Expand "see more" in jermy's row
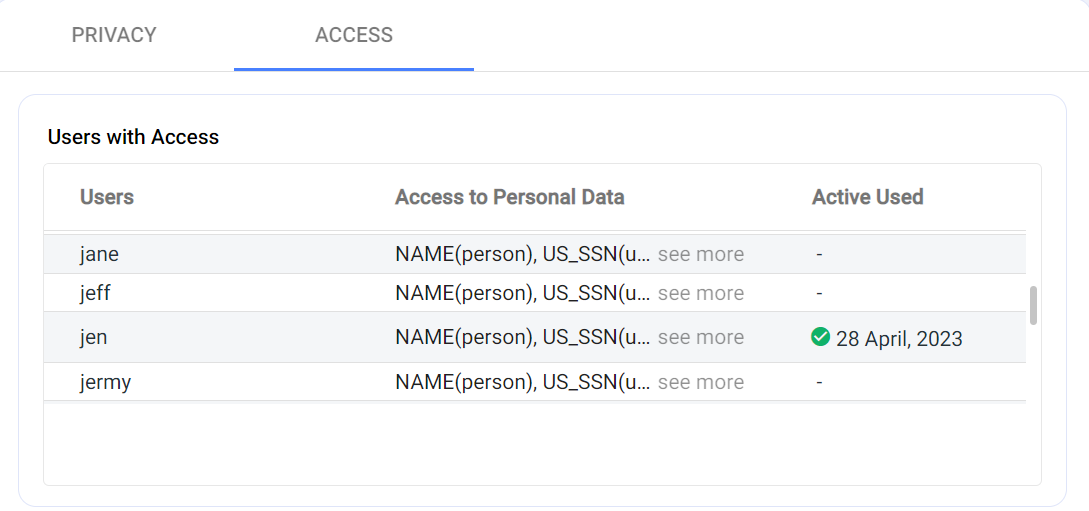 (700, 382)
